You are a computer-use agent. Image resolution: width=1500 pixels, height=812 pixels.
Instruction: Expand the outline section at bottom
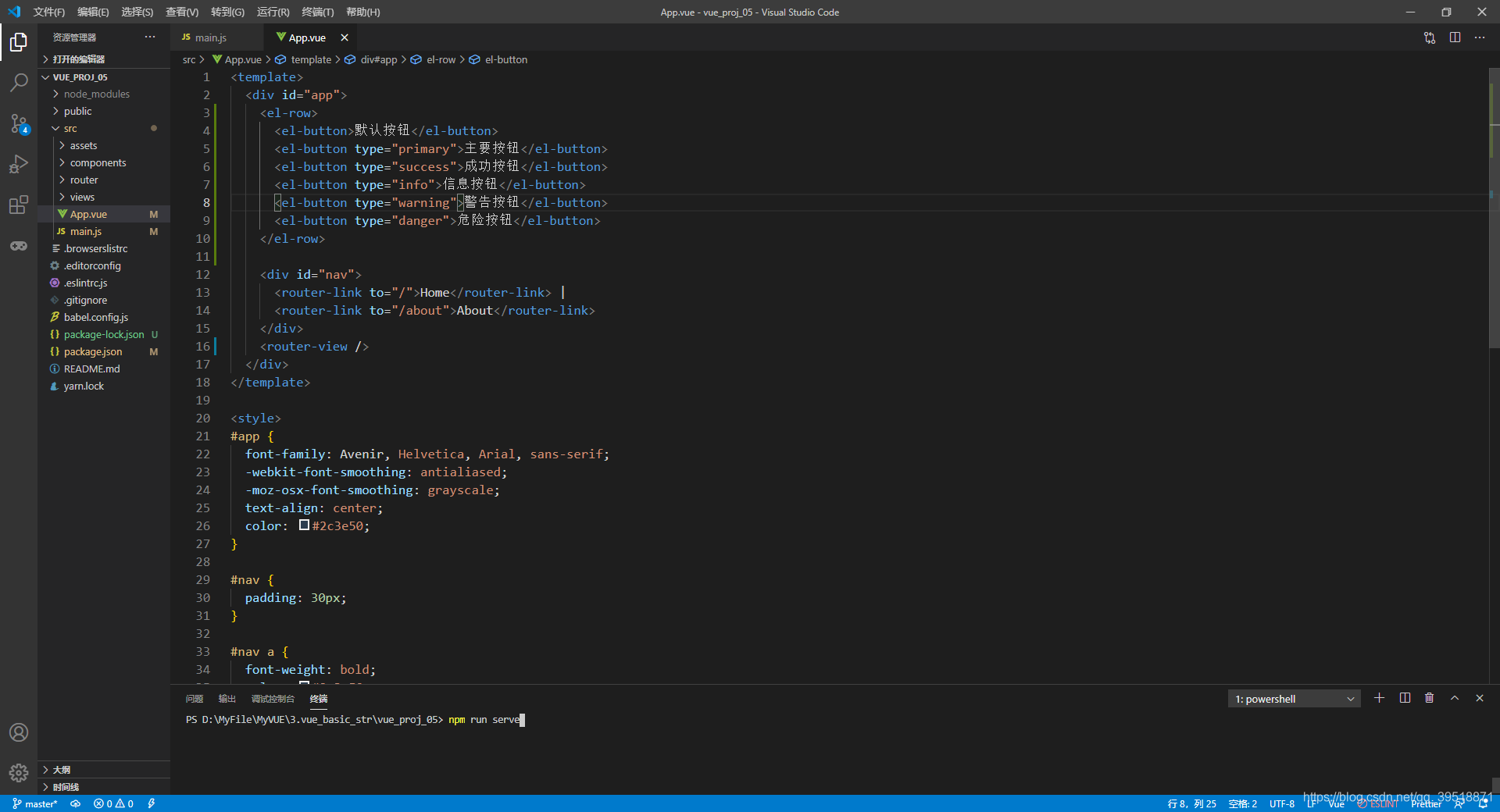coord(103,770)
